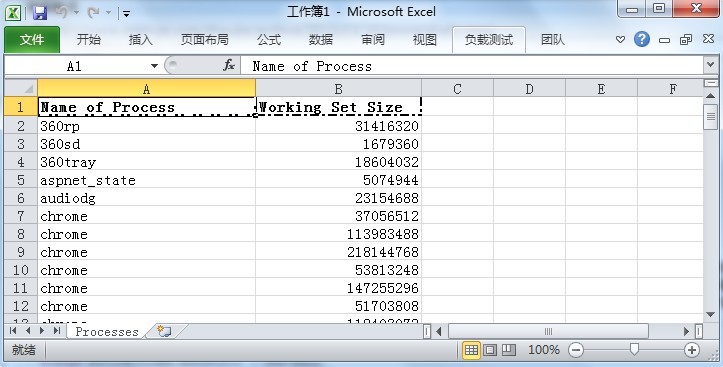Go to next sheet navigation arrow
This screenshot has height=367, width=723.
(42, 331)
